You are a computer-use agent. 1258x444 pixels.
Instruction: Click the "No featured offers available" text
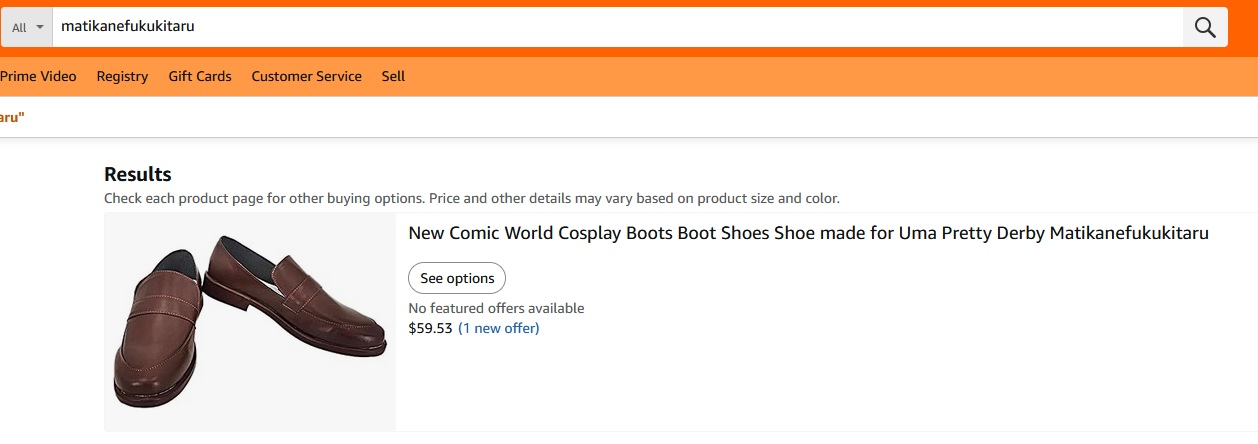496,308
